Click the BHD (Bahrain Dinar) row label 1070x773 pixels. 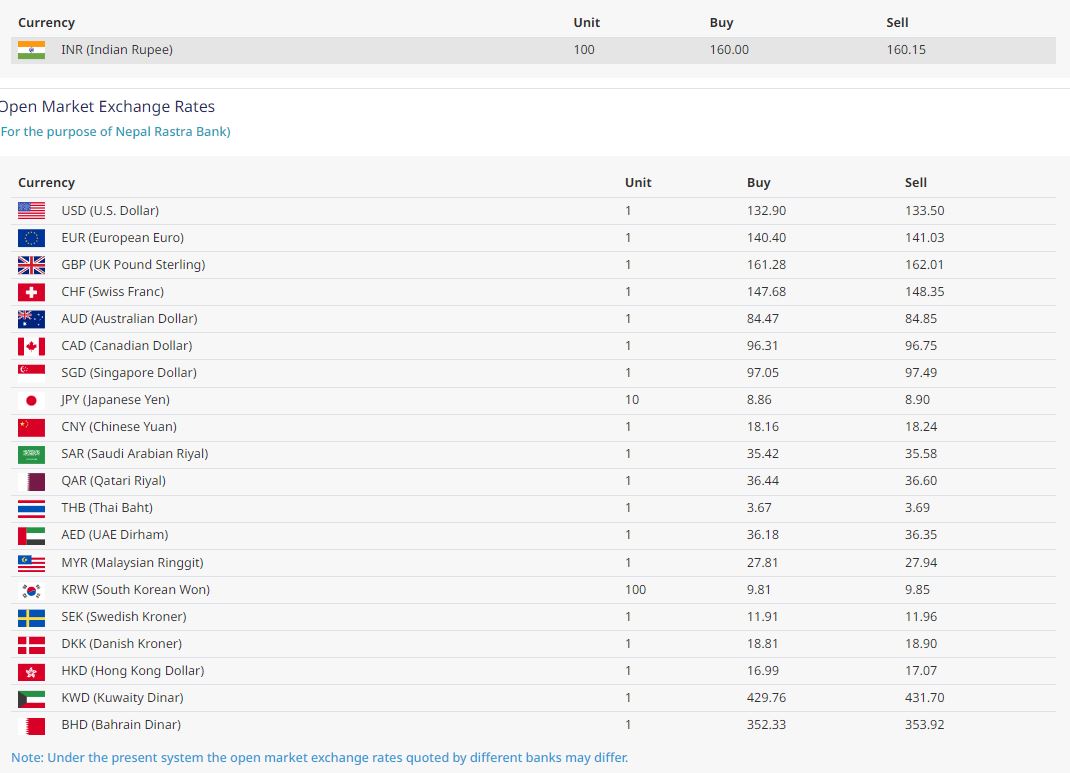(x=121, y=725)
